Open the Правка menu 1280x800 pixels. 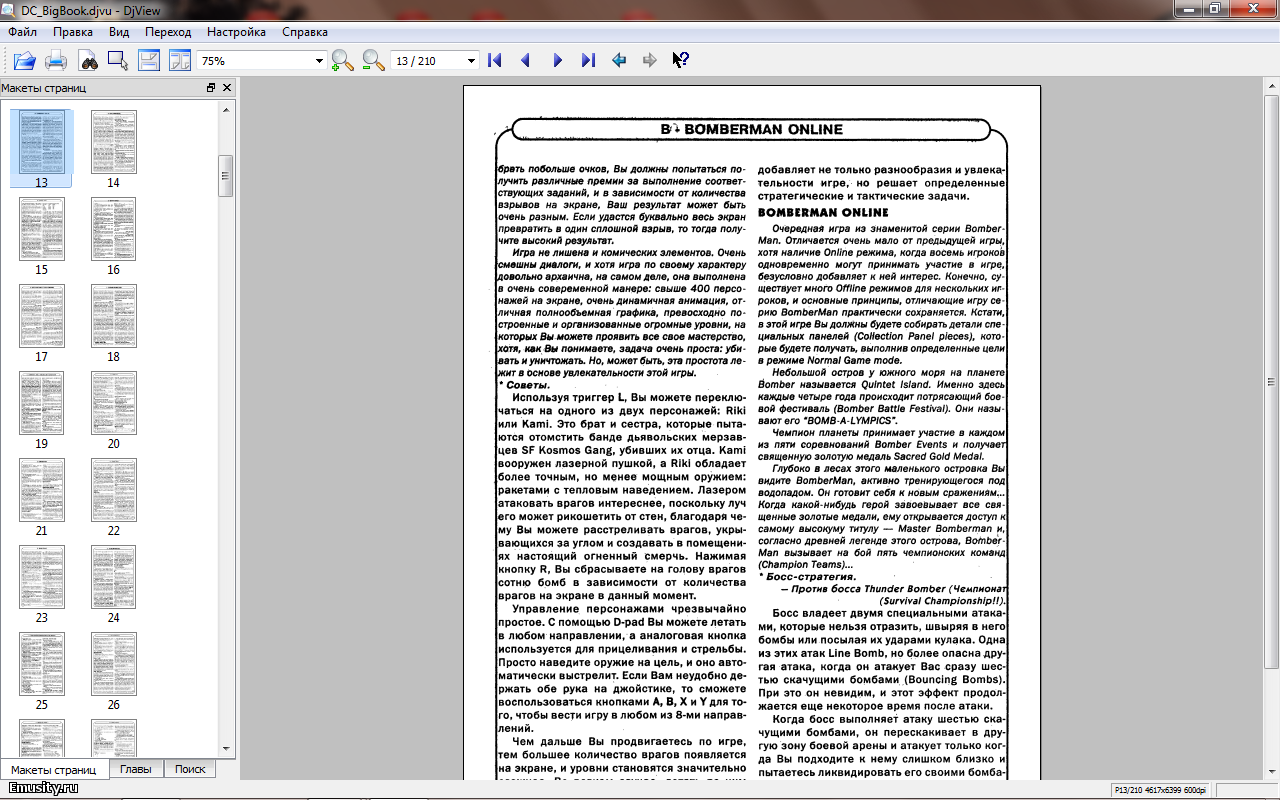(73, 32)
